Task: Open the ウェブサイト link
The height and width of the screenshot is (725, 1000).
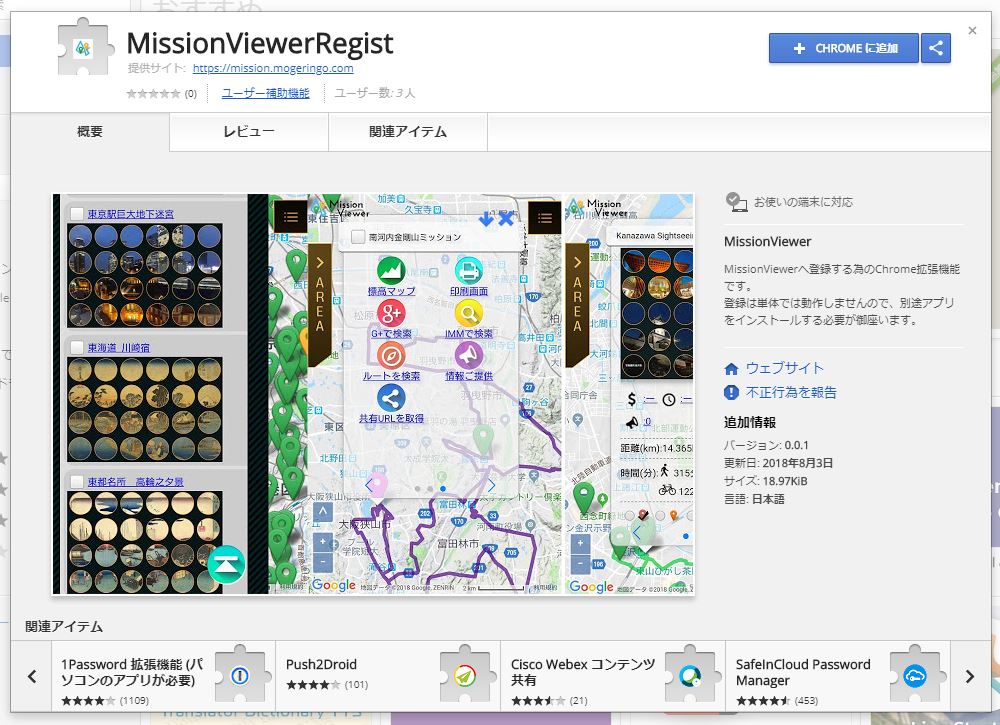Action: 784,368
